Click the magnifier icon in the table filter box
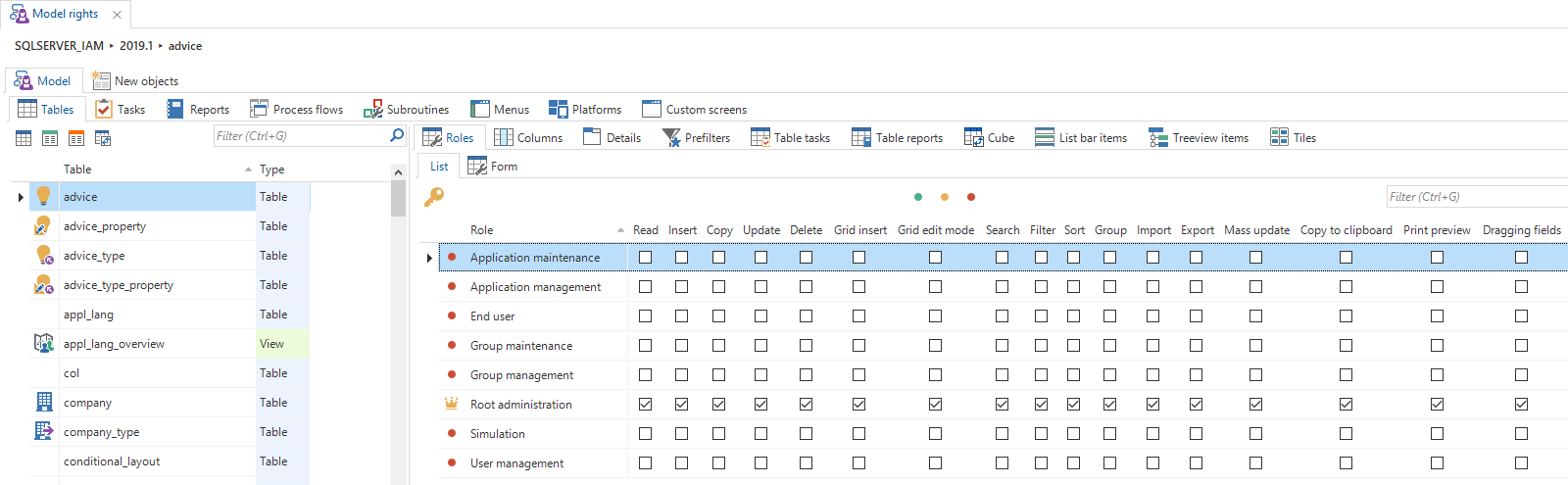1568x485 pixels. click(397, 136)
